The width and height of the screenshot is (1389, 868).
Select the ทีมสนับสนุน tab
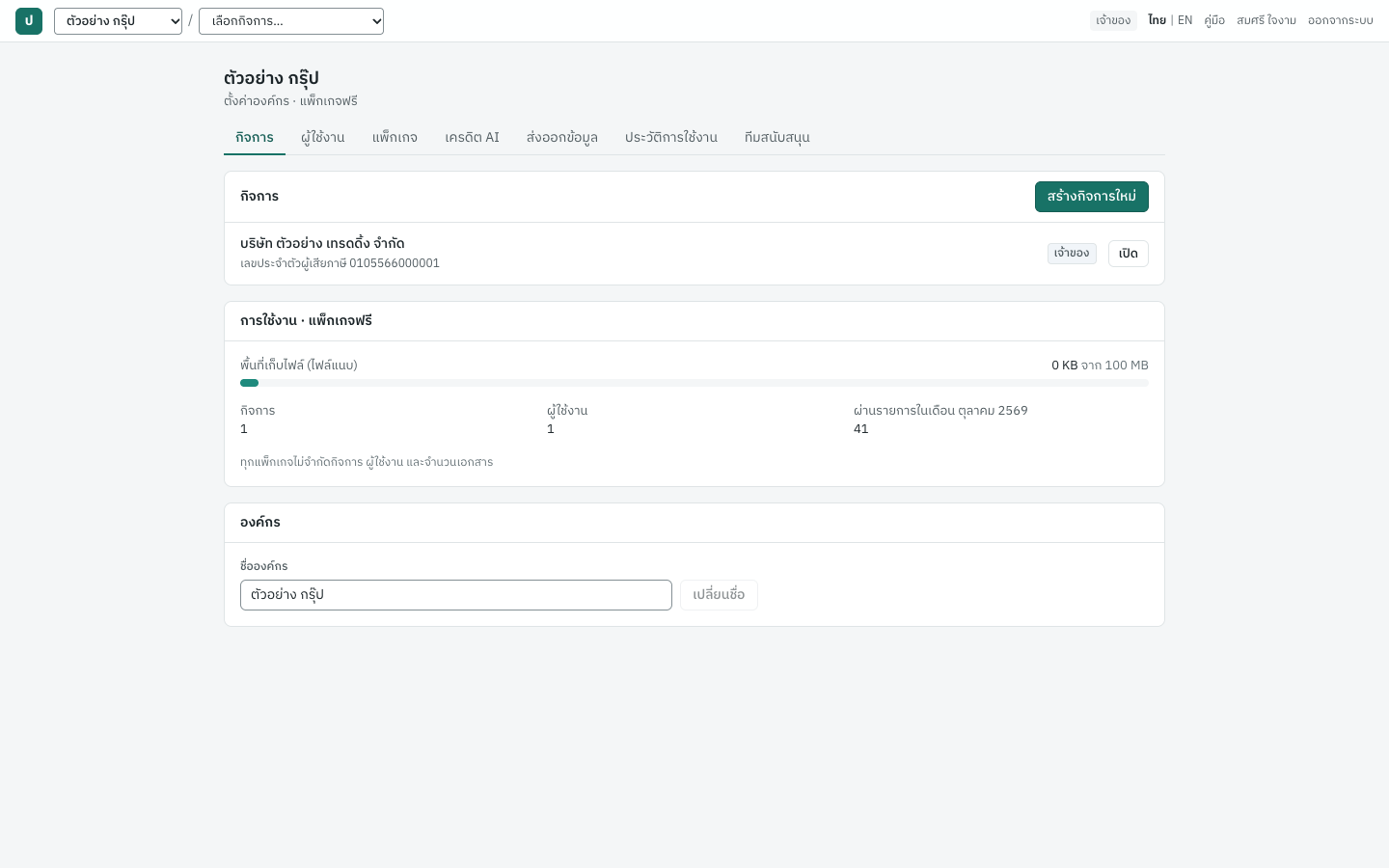(x=777, y=138)
